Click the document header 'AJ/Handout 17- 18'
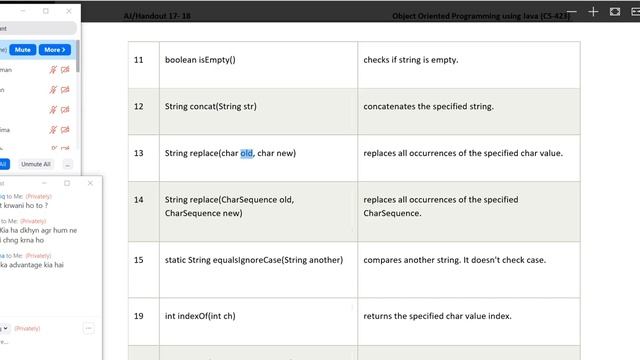This screenshot has width=640, height=360. coord(157,16)
